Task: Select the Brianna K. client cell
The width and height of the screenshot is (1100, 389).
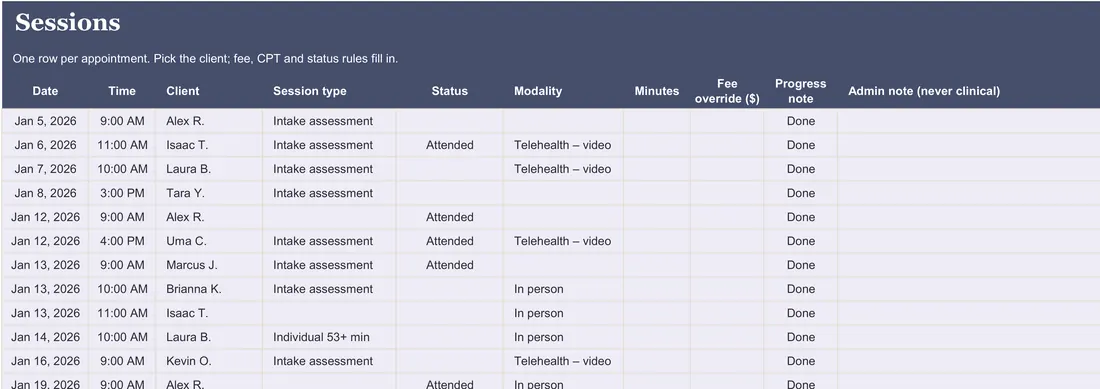Action: pos(209,289)
